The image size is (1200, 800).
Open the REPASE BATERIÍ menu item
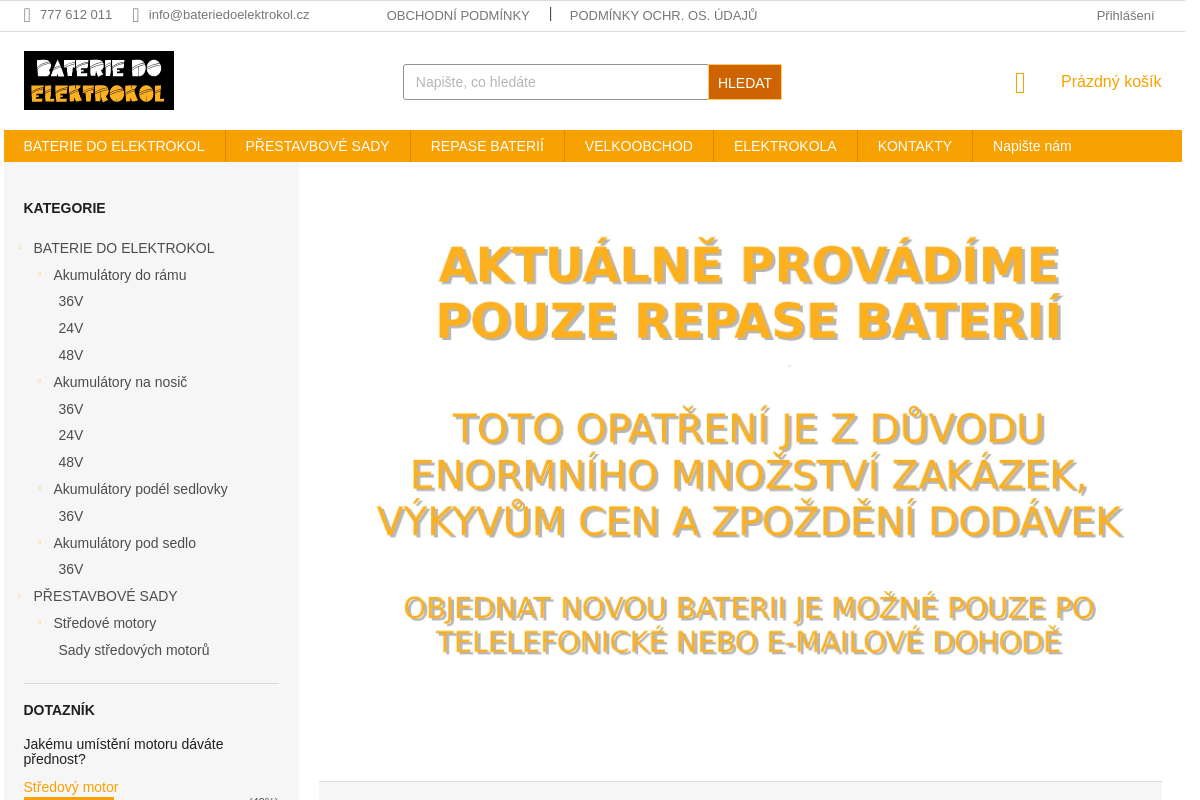click(487, 146)
